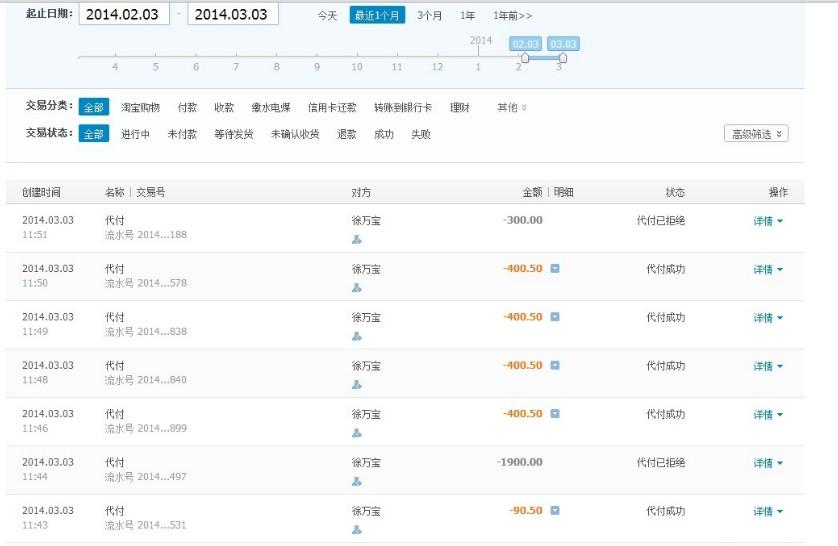Screen dimensions: 838x546
Task: Expand the 高级筛选 advanced filter dropdown
Action: [x=756, y=134]
